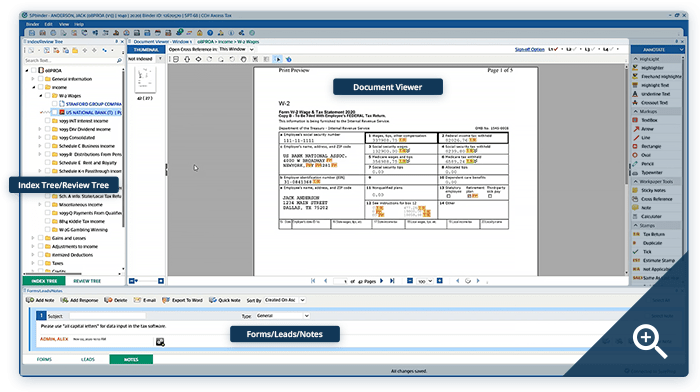Click the Delete note button

[116, 300]
